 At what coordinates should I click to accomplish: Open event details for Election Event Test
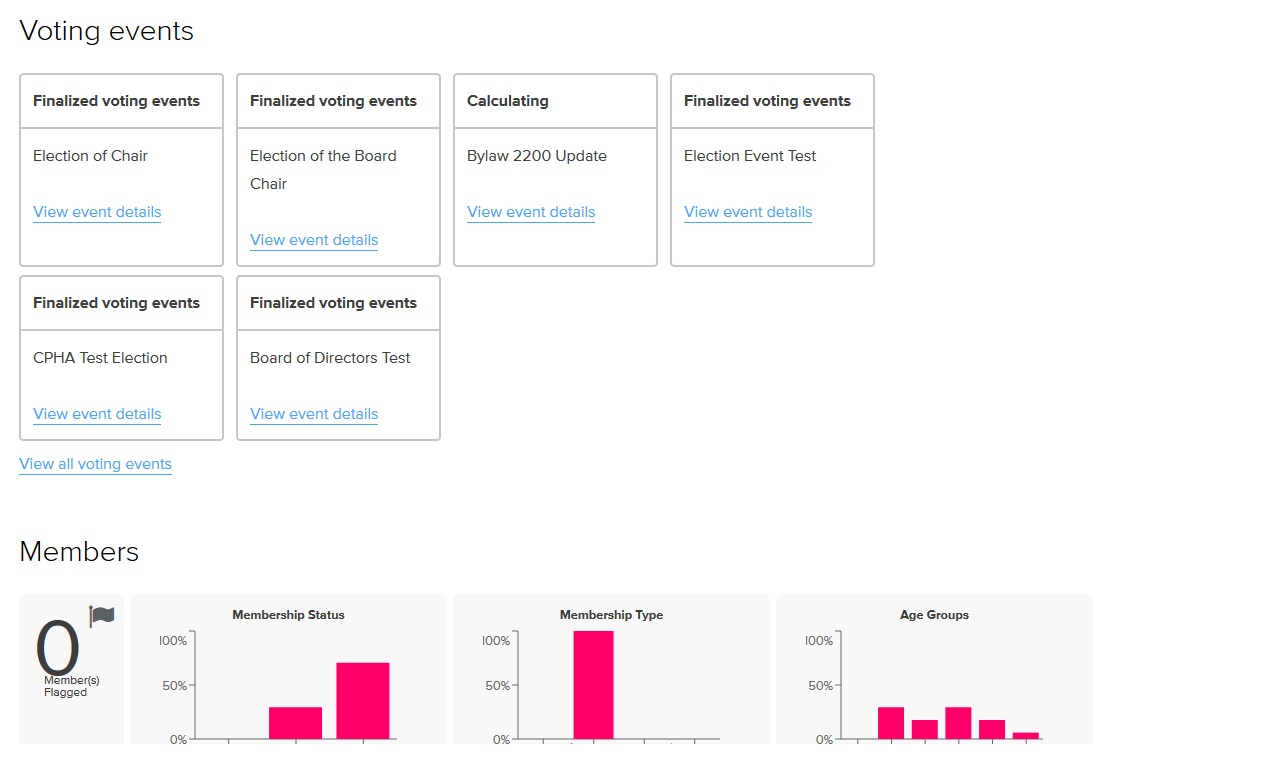point(747,212)
